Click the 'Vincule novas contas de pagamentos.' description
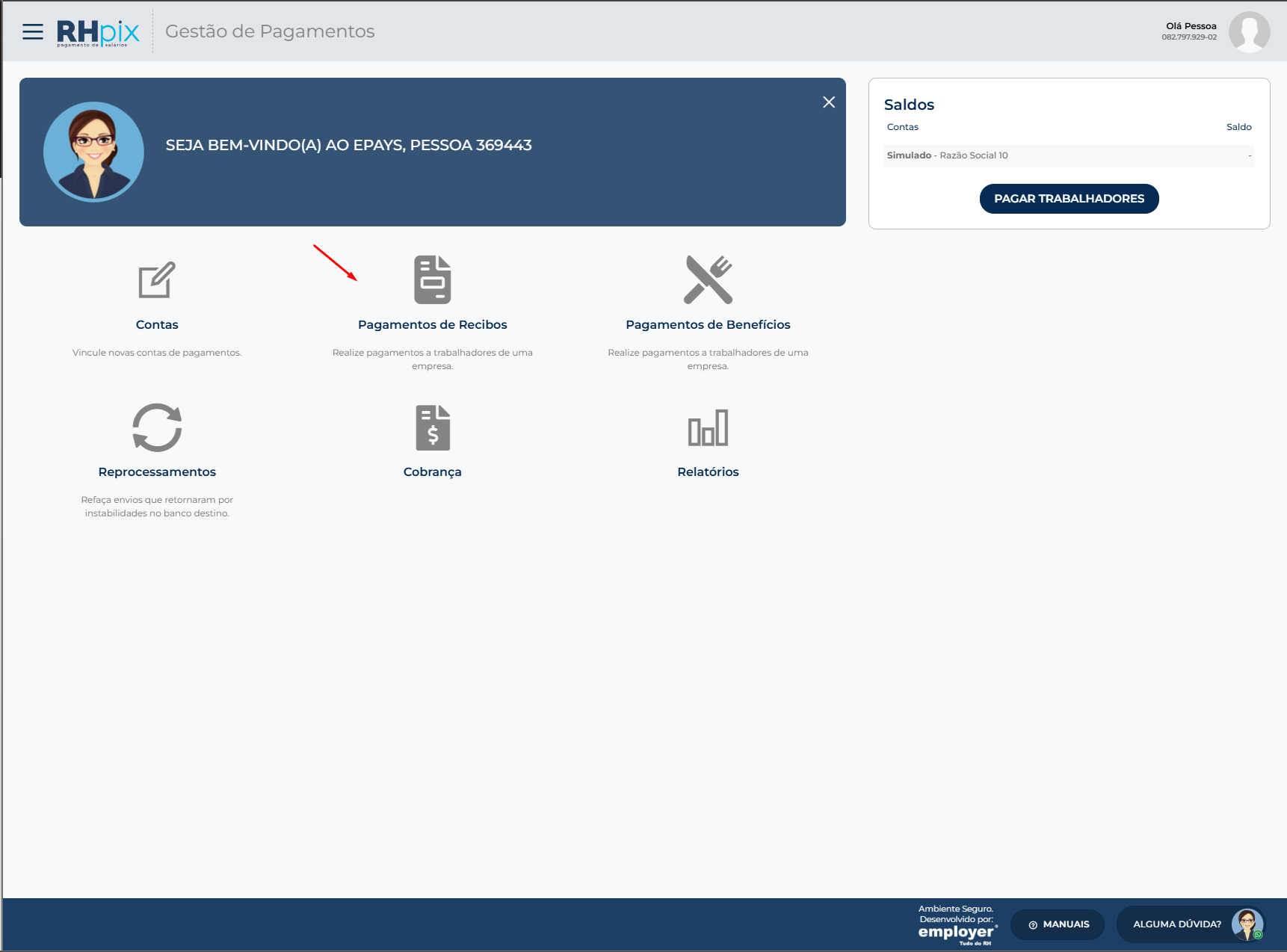The image size is (1287, 952). click(157, 353)
